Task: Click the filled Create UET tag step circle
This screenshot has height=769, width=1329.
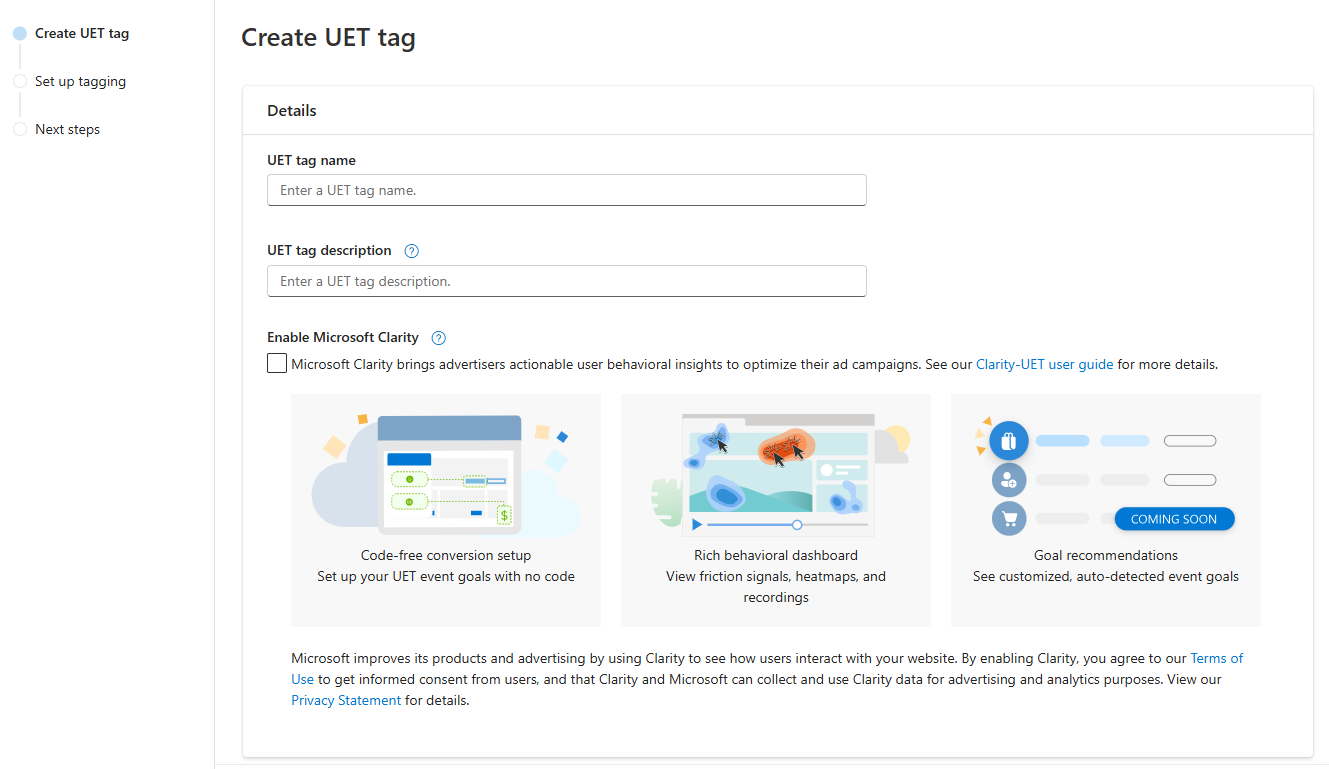Action: [x=18, y=33]
